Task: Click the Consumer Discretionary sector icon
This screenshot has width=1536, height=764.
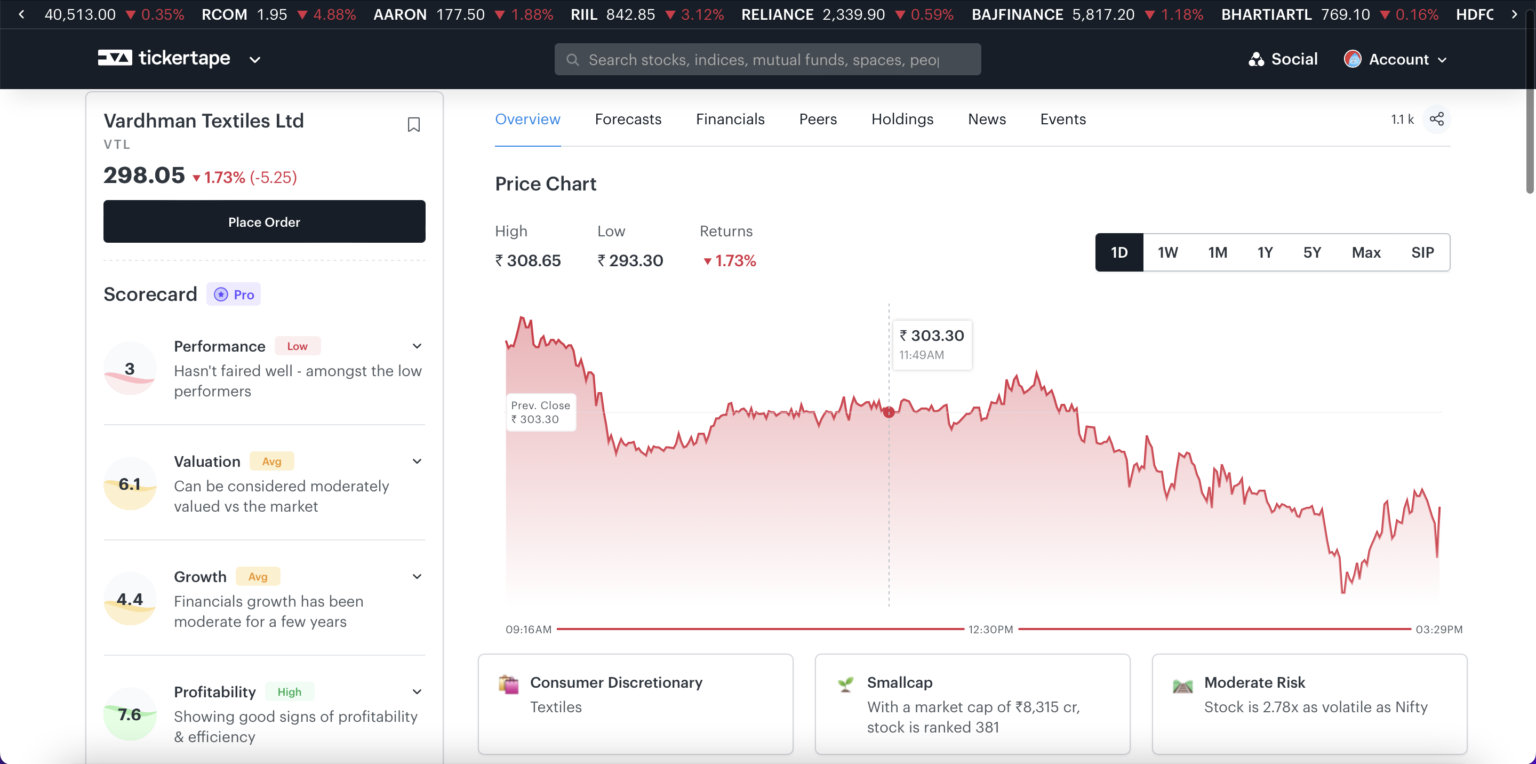Action: (509, 685)
